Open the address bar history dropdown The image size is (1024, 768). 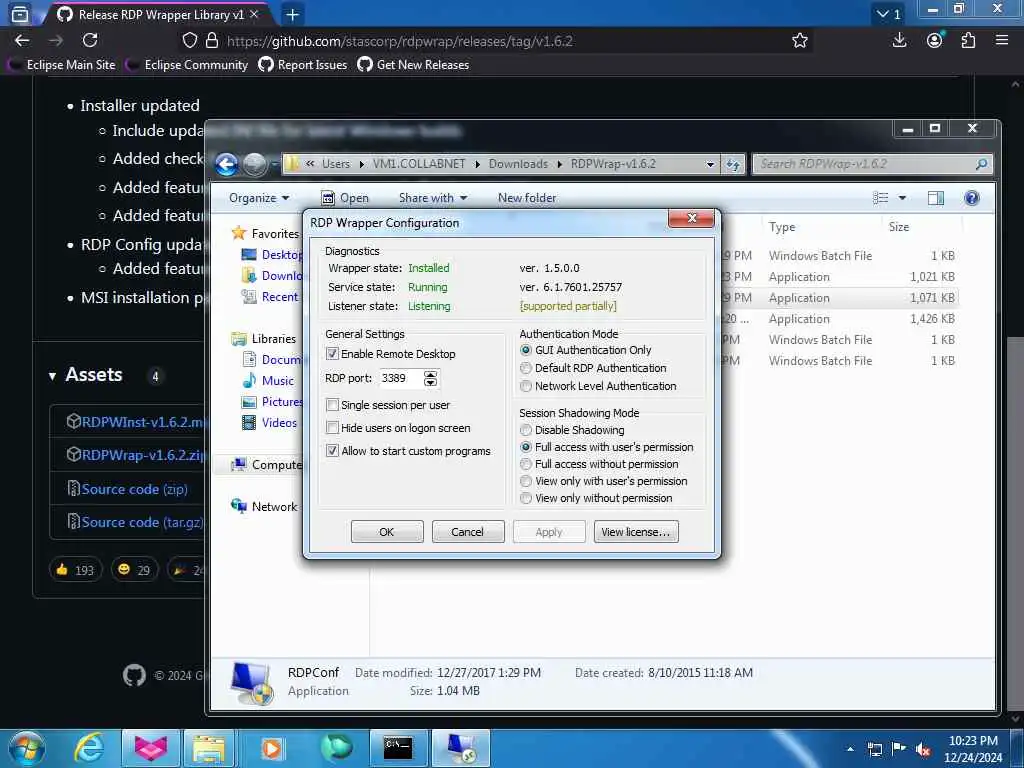pyautogui.click(x=711, y=165)
